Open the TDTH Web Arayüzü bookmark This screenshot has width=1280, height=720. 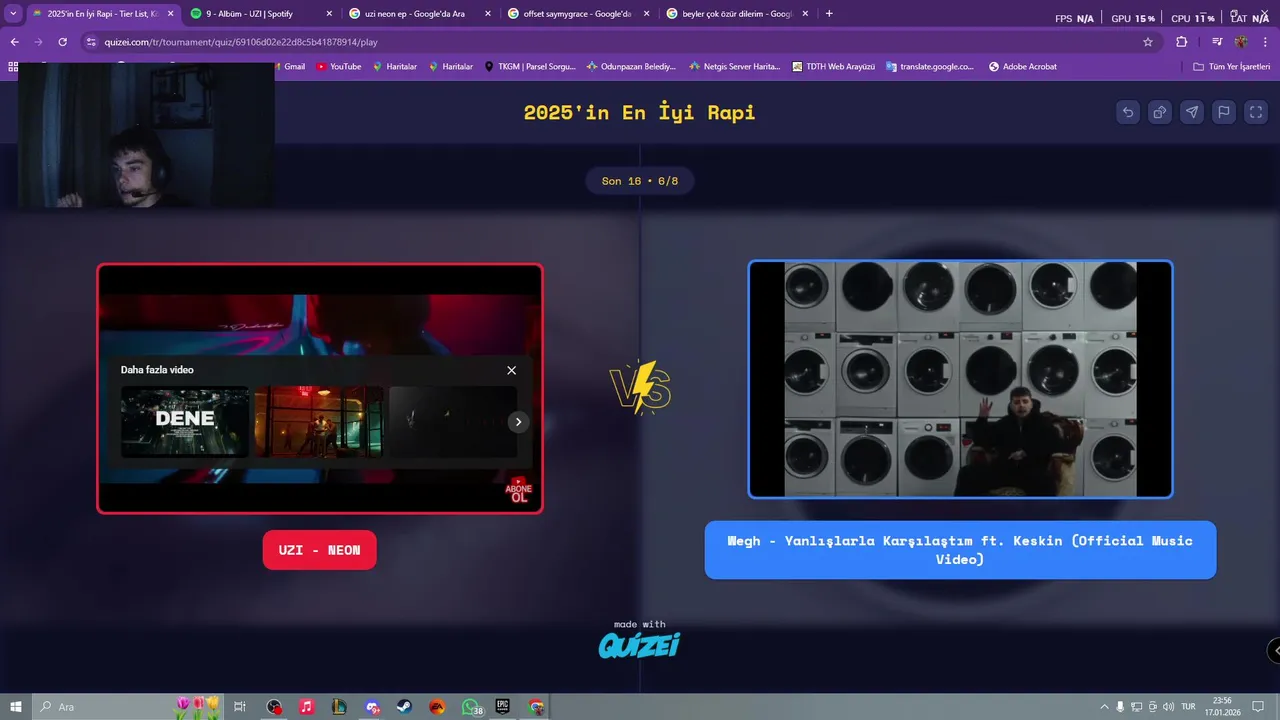(833, 67)
